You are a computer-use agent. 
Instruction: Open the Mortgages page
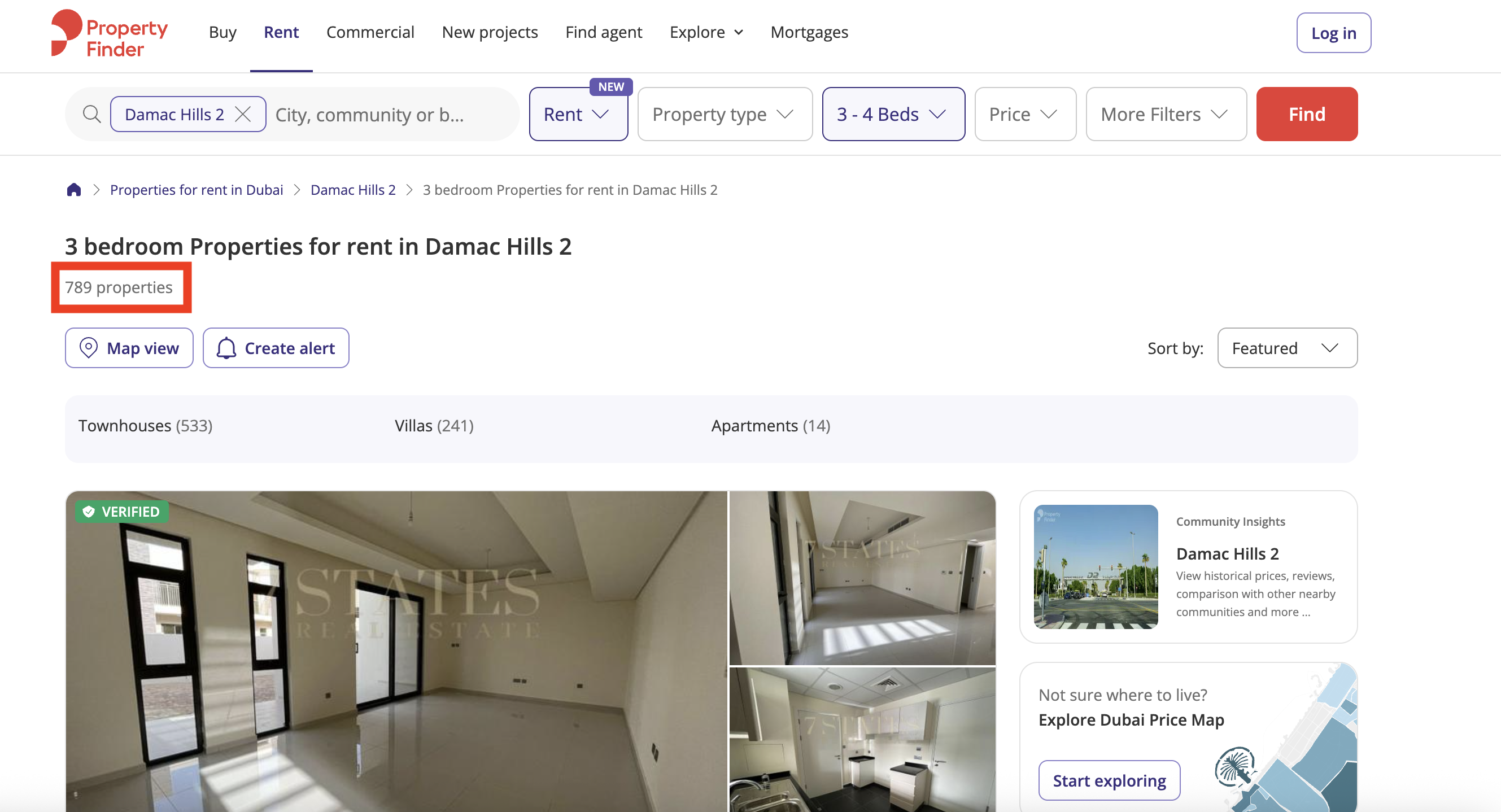pyautogui.click(x=809, y=32)
